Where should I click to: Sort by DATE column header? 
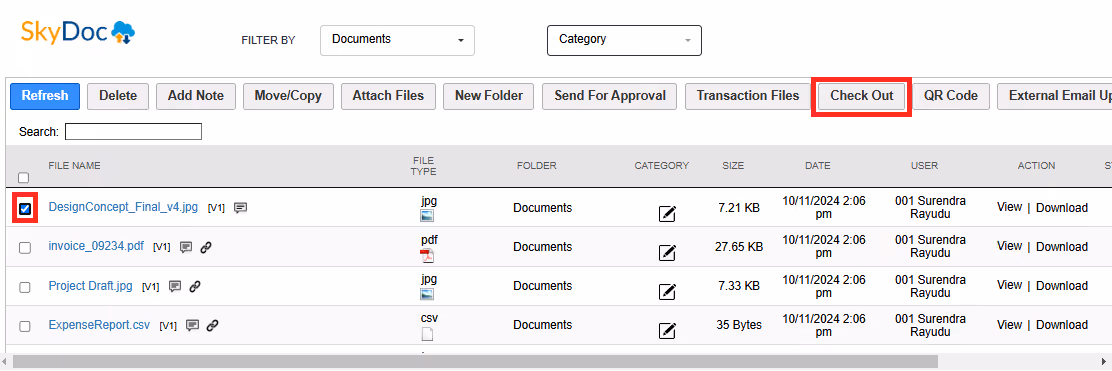coord(818,166)
